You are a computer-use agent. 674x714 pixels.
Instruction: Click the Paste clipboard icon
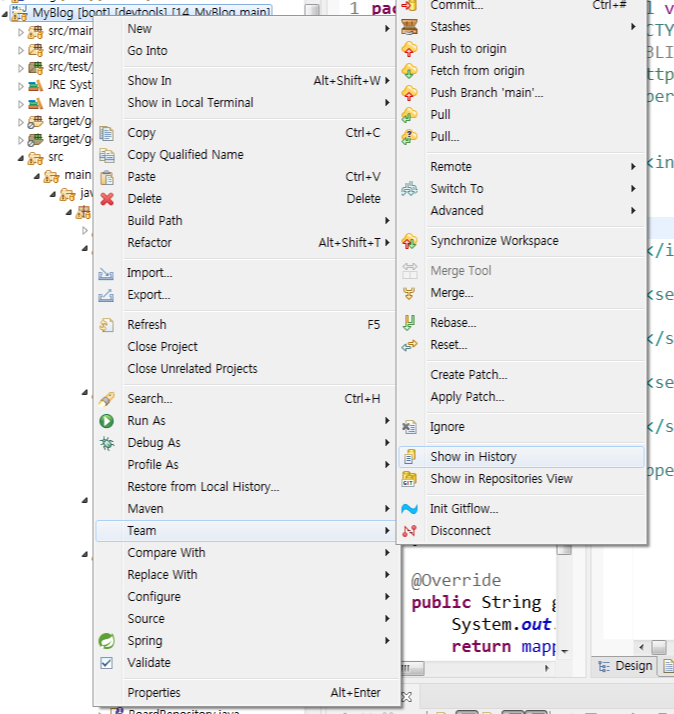click(x=107, y=177)
